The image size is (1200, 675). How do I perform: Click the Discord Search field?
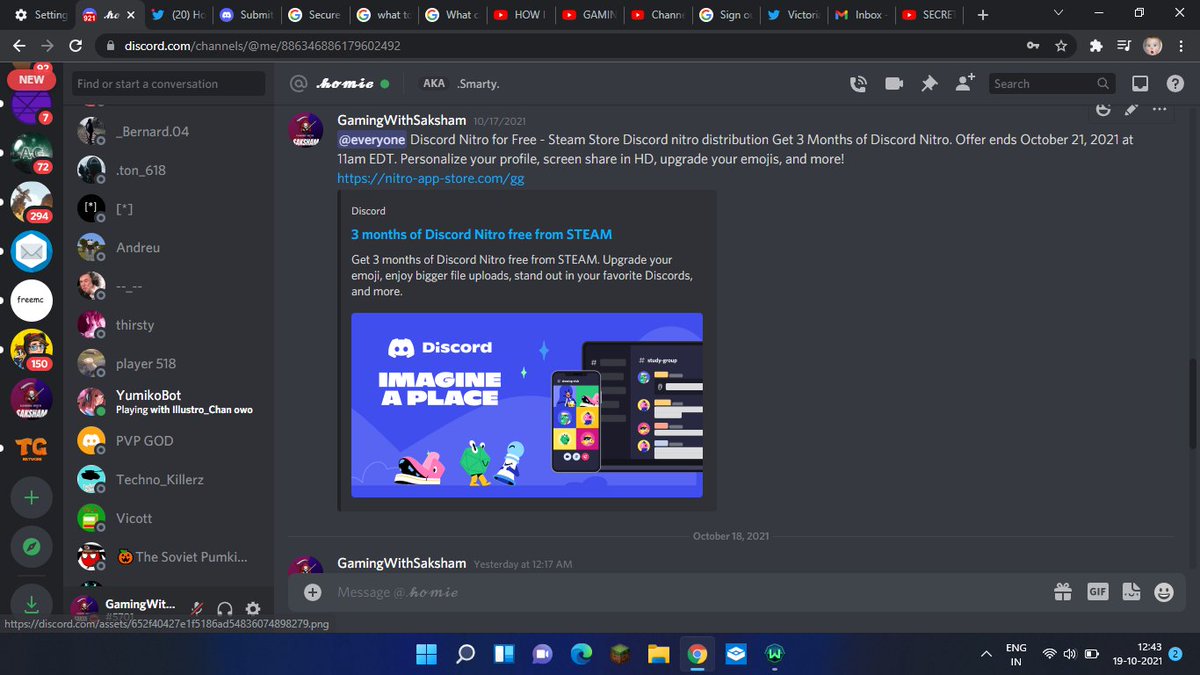tap(1051, 84)
